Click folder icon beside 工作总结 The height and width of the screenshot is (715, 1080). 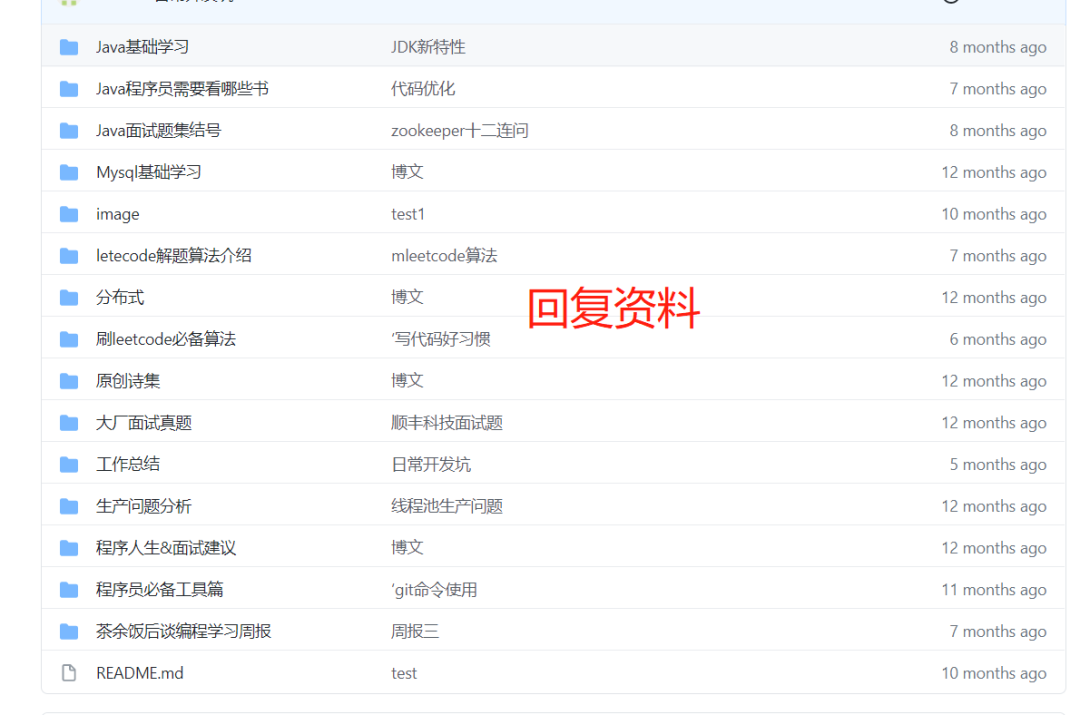tap(69, 464)
